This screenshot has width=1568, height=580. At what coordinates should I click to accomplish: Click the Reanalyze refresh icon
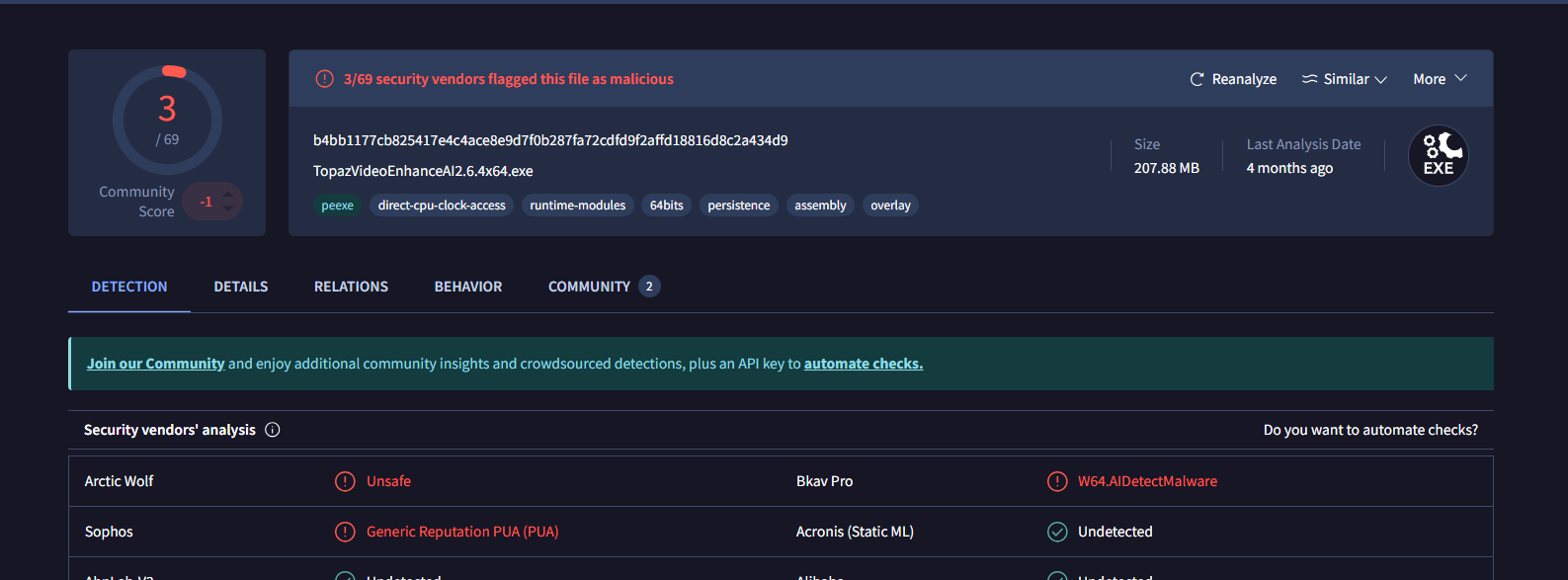[1197, 79]
